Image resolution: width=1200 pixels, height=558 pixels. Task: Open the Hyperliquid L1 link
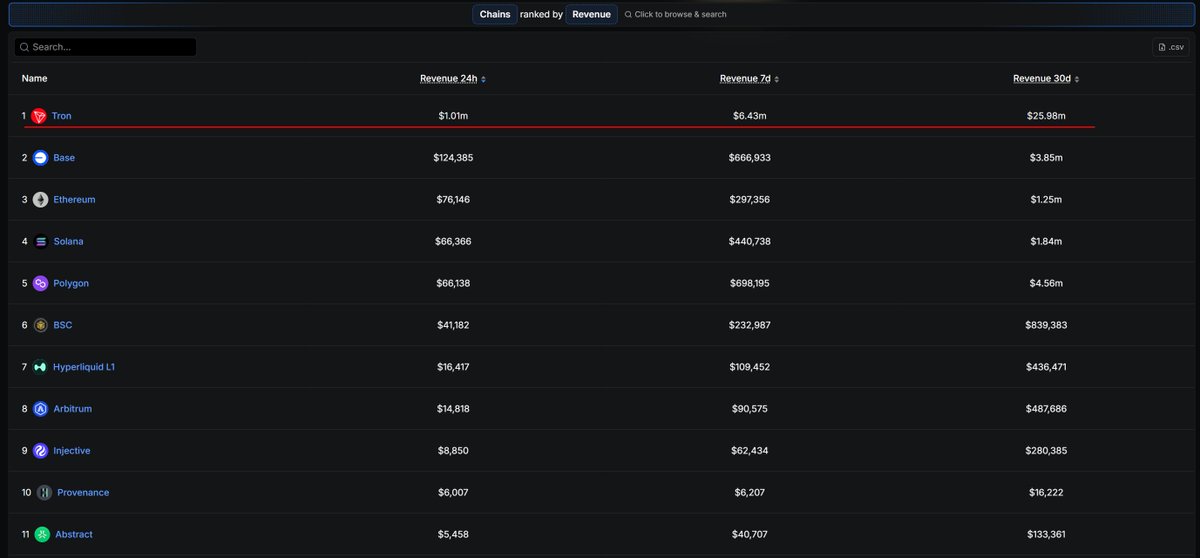click(84, 367)
